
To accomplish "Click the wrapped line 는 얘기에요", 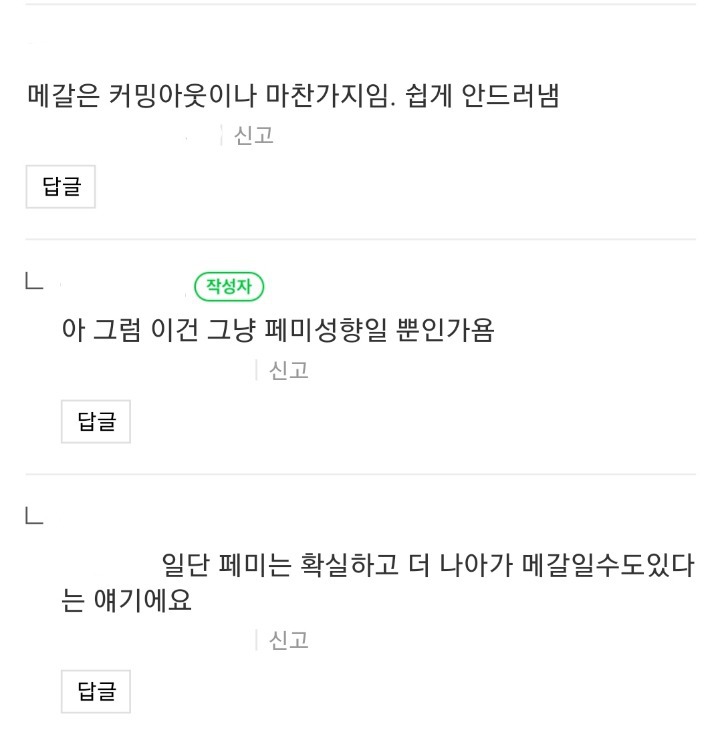I will point(126,602).
